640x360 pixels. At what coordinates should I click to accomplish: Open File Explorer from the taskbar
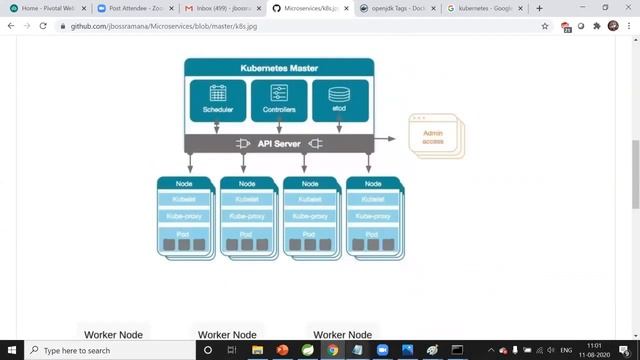[257, 350]
